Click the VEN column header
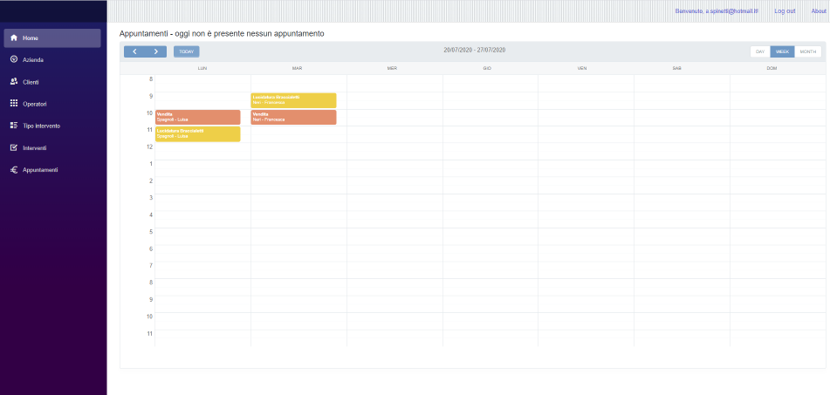Viewport: 830px width, 395px height. pyautogui.click(x=582, y=68)
